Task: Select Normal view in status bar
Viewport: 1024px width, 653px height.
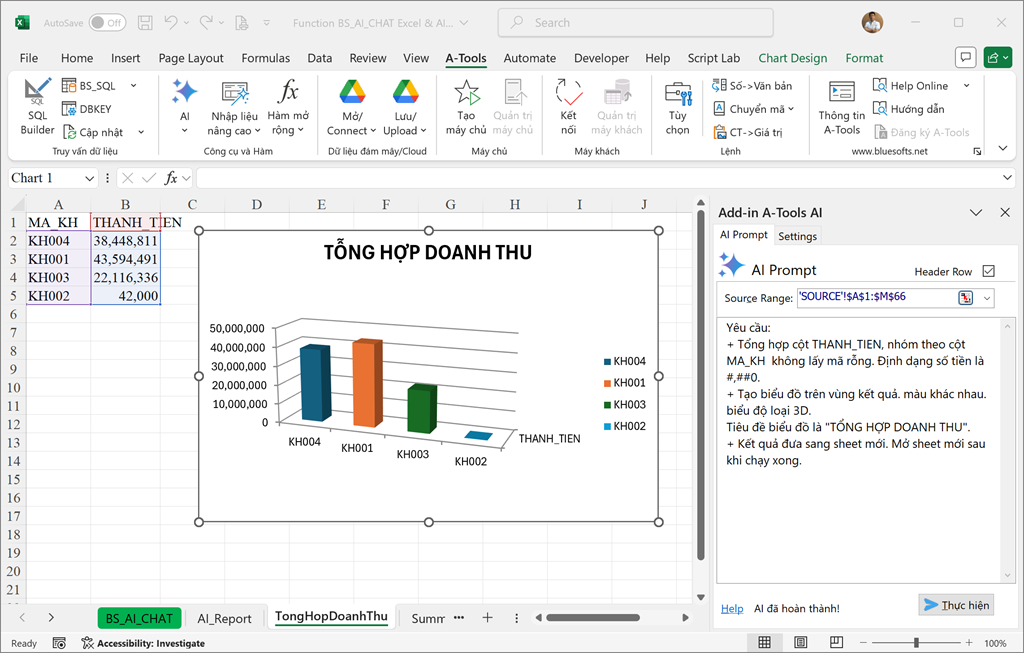Action: 764,643
